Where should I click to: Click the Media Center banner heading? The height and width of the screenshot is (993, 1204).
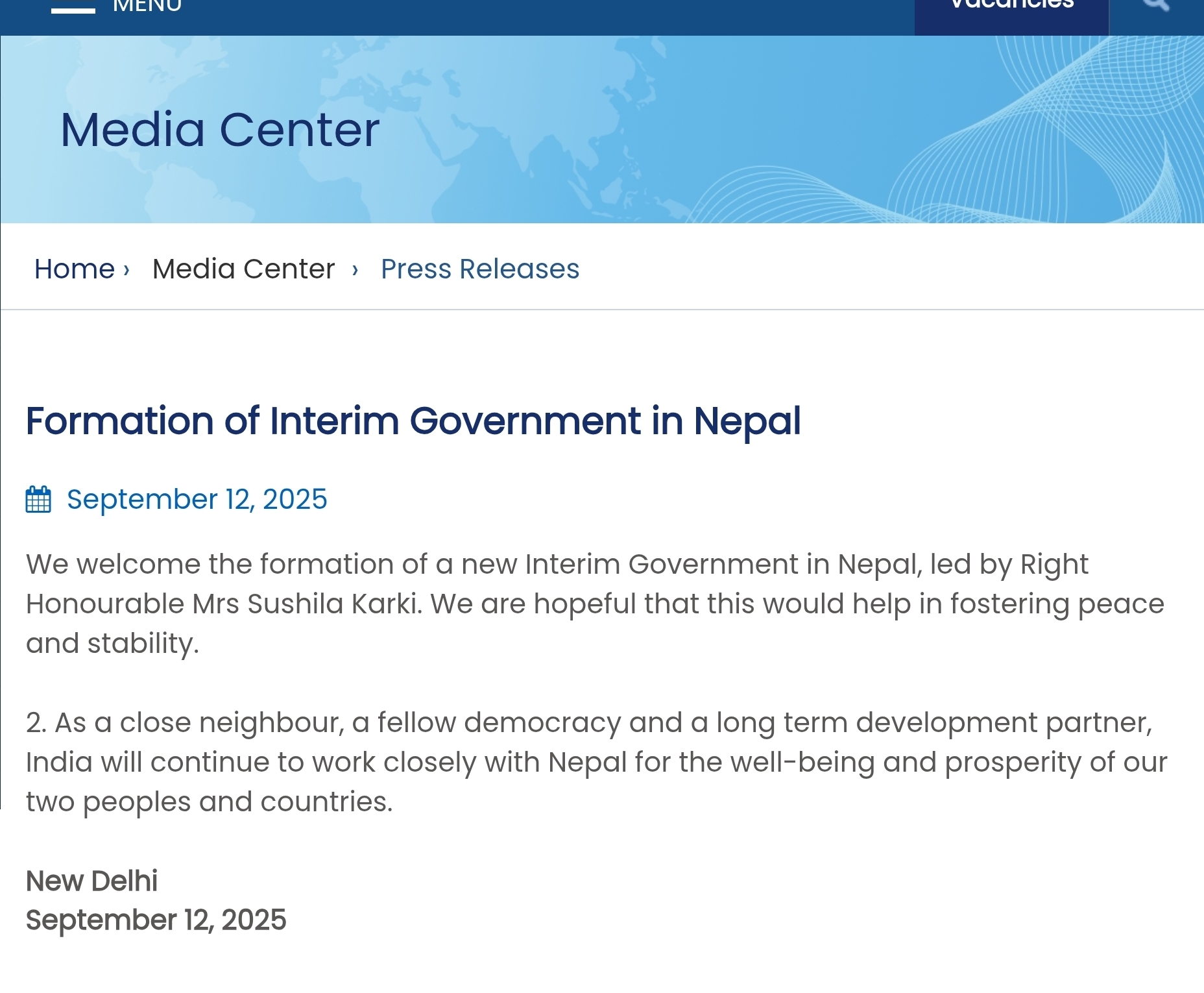pos(220,130)
